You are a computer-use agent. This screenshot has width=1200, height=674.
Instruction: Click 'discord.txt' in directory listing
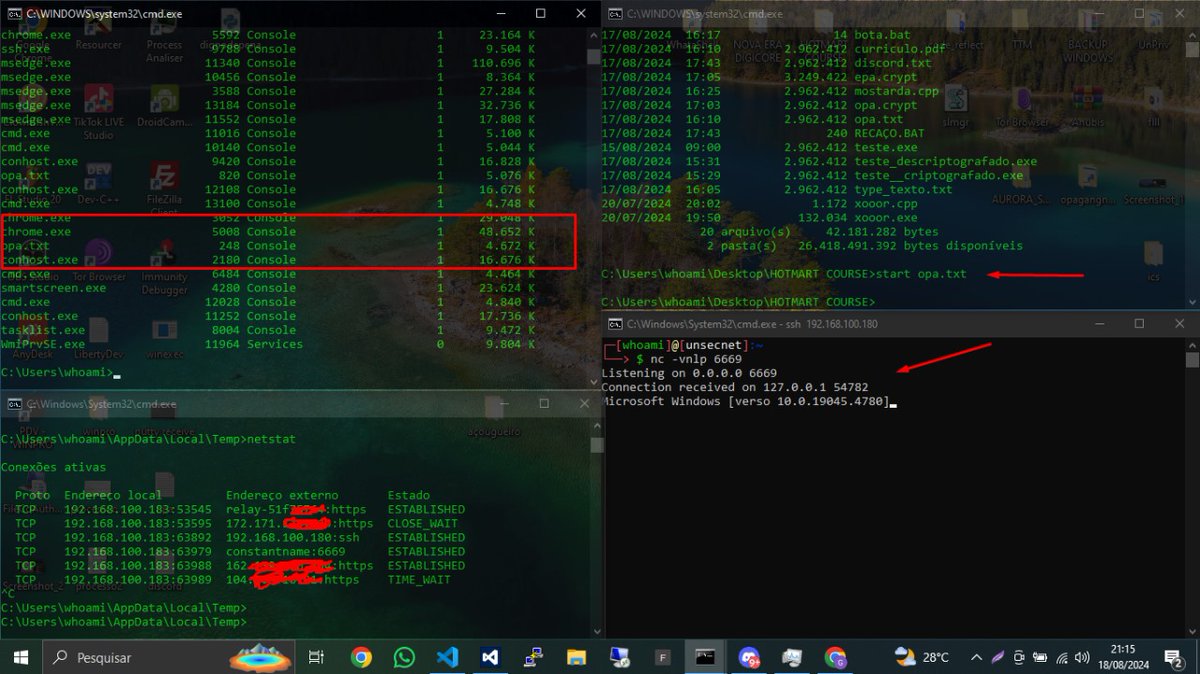tap(893, 62)
